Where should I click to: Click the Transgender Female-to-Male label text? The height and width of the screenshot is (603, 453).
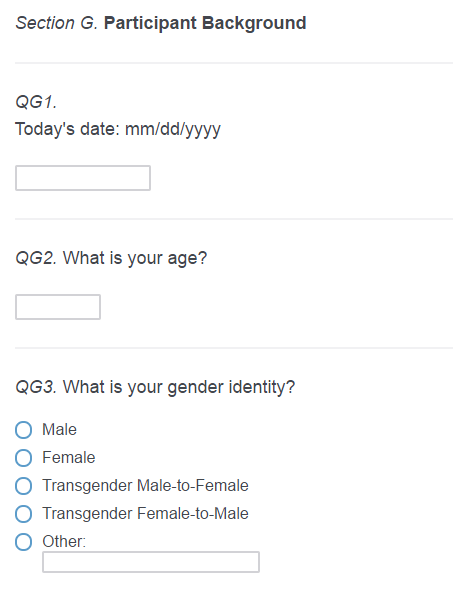coord(145,514)
